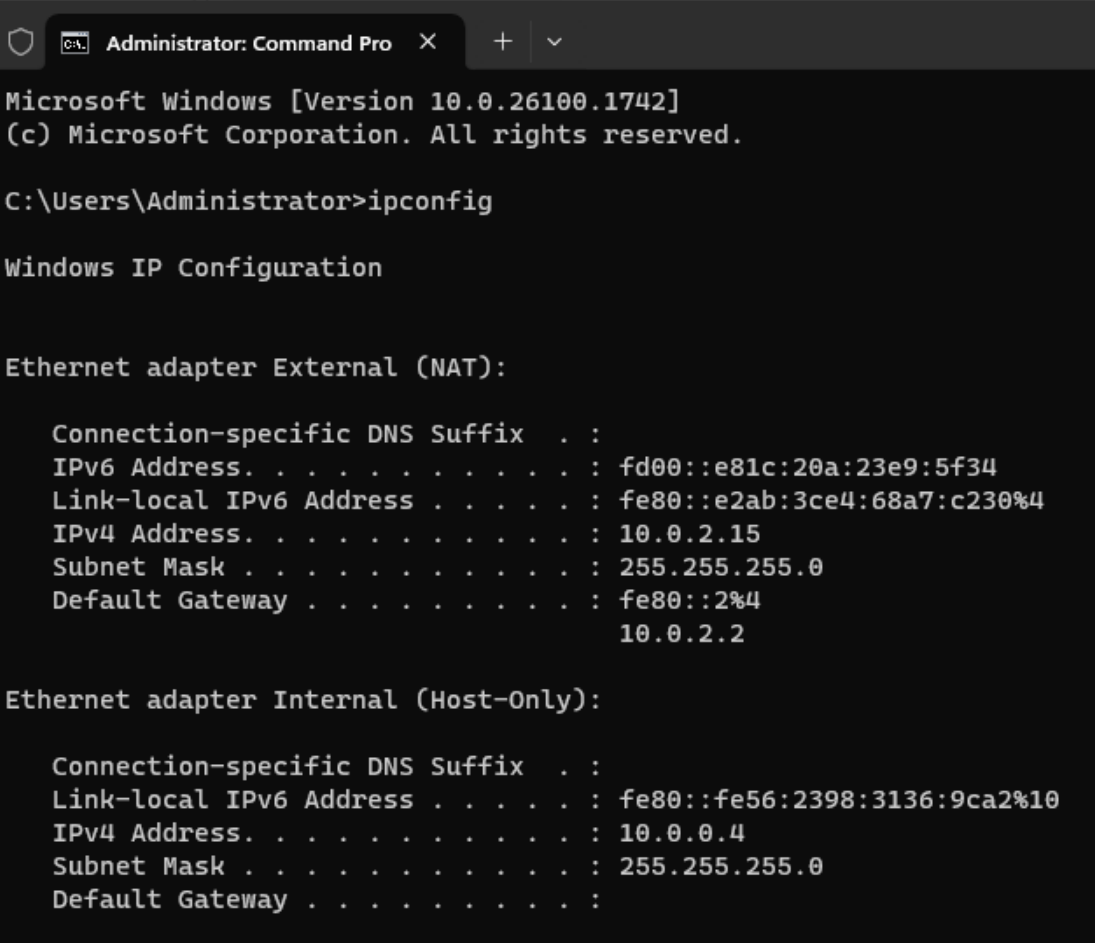Viewport: 1095px width, 943px height.
Task: Click the External adapter subnet mask value
Action: pyautogui.click(x=721, y=567)
